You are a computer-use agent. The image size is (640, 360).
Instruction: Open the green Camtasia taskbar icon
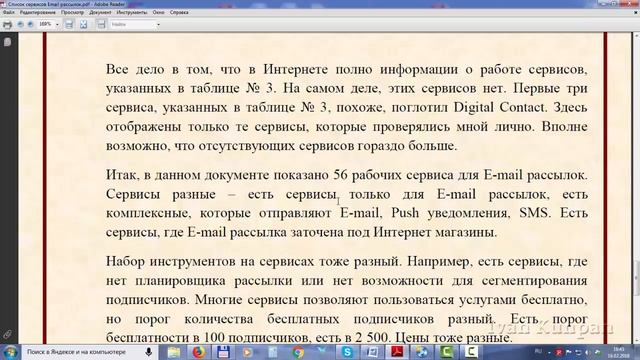(447, 352)
